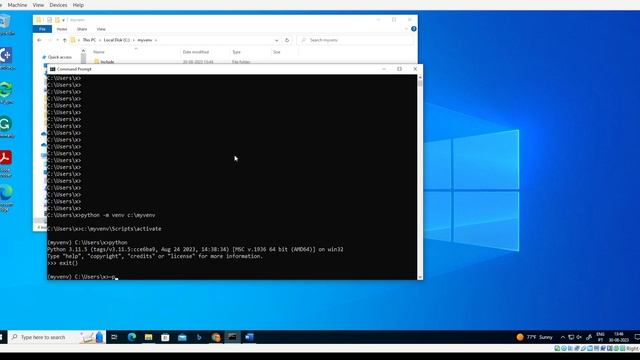Click the Up-one-level arrow in File Explorer

pyautogui.click(x=64, y=40)
